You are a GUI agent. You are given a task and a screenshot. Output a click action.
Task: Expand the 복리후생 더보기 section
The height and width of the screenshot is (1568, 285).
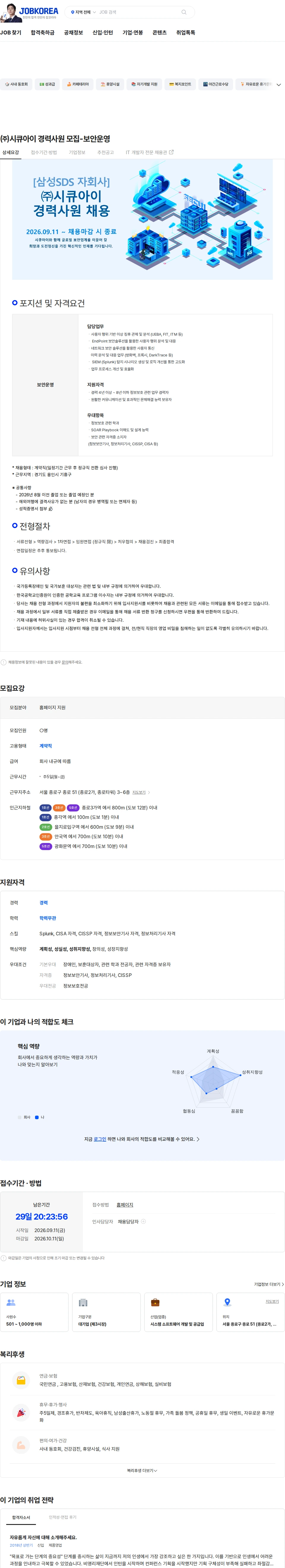pyautogui.click(x=142, y=1470)
